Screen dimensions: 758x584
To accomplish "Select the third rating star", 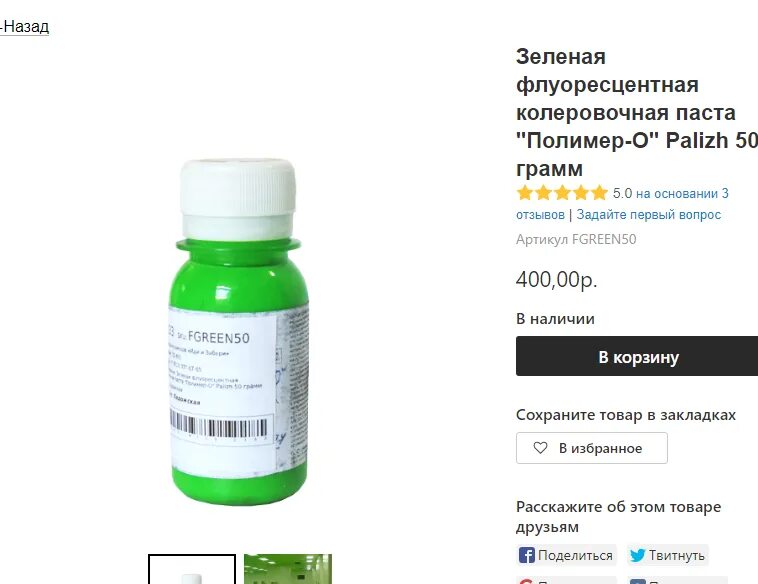I will point(562,193).
